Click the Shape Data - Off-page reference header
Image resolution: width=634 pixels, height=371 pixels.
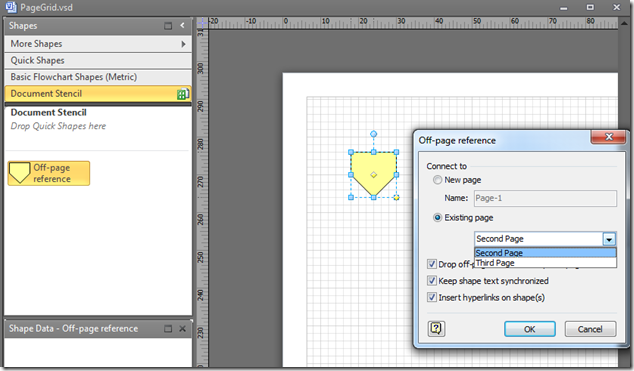[98, 329]
